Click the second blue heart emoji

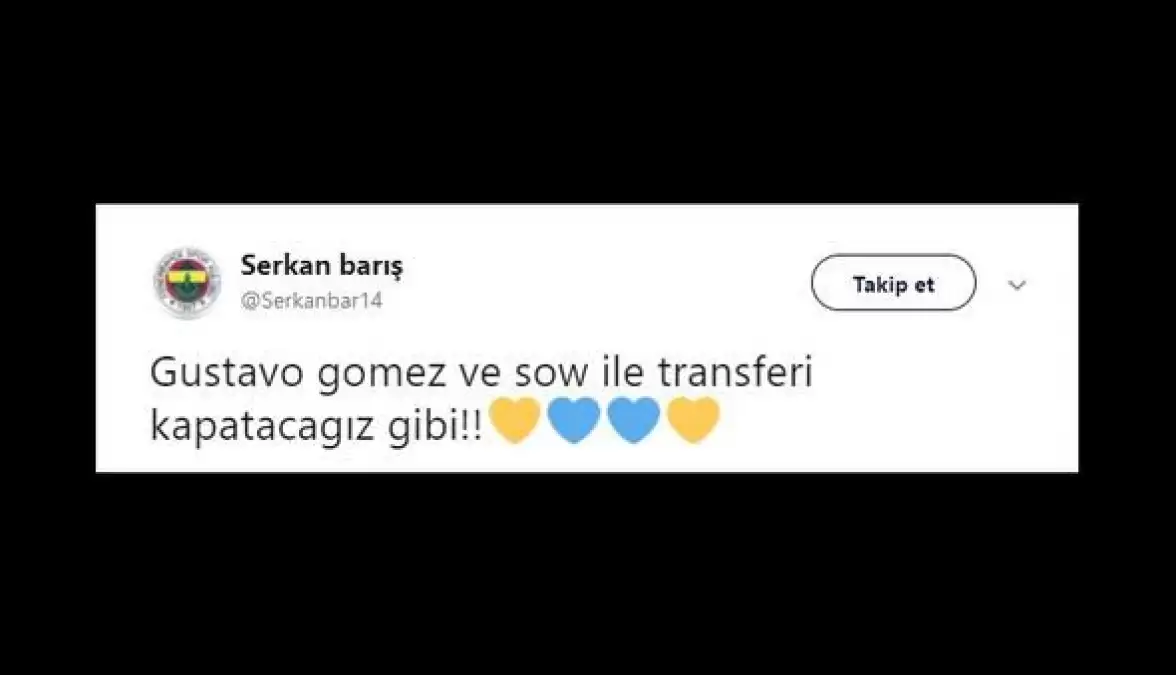tap(634, 420)
